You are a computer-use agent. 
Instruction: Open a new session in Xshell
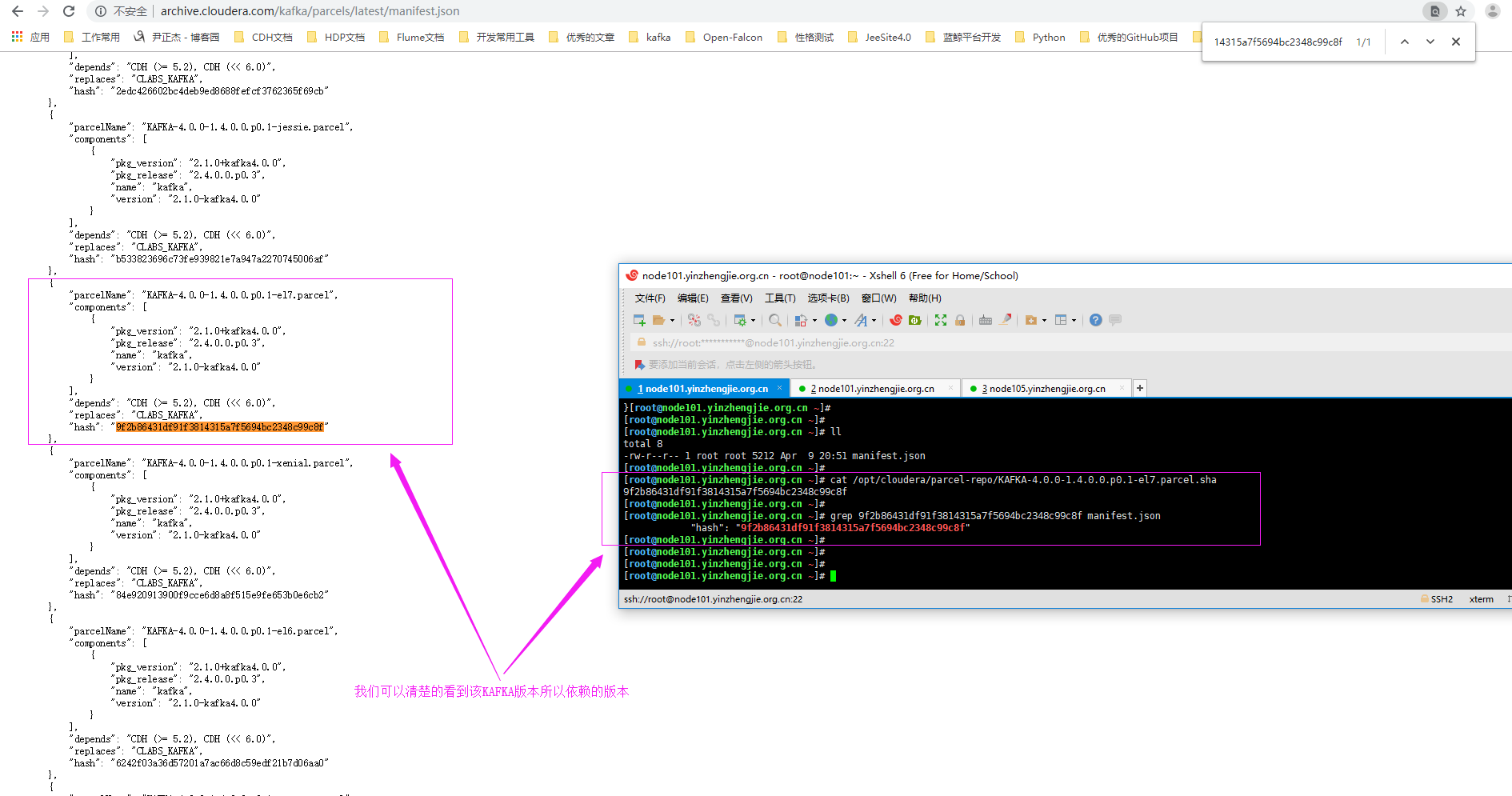point(639,319)
